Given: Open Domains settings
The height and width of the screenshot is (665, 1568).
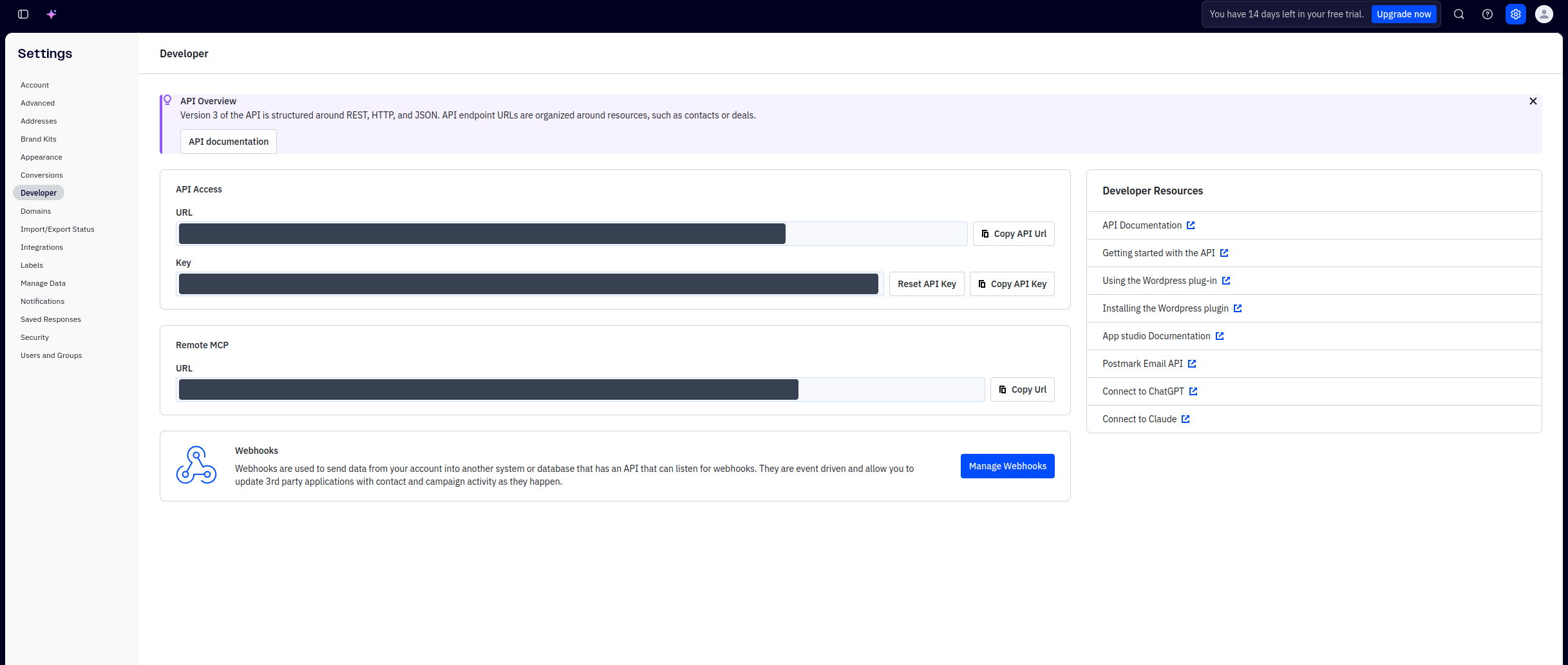Looking at the screenshot, I should 35,211.
